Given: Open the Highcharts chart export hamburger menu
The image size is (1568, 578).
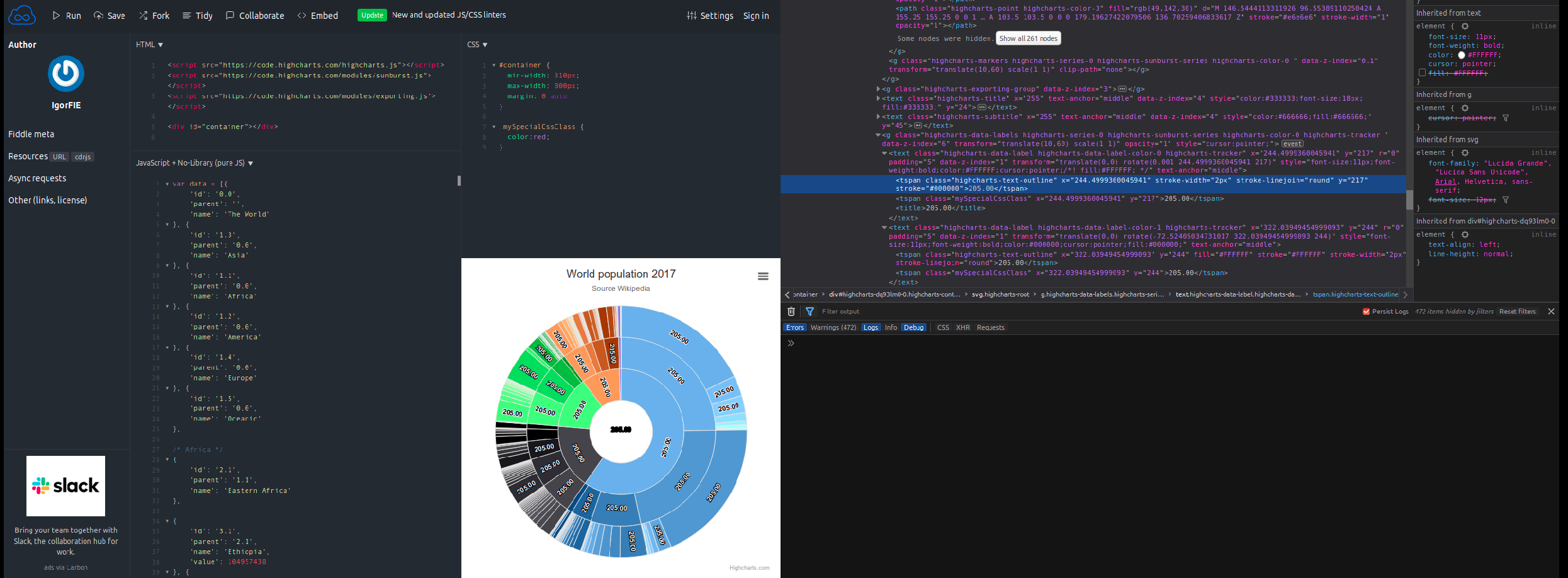Looking at the screenshot, I should [x=764, y=276].
